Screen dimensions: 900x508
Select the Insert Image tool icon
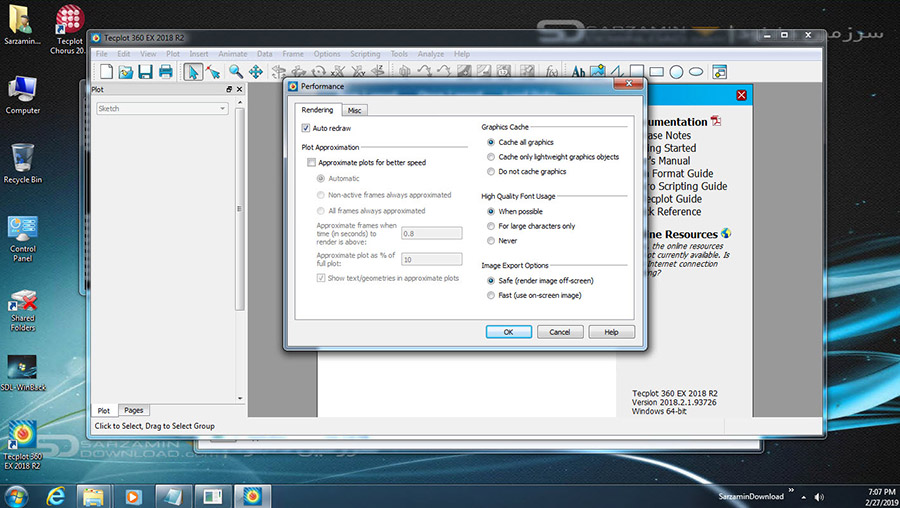click(x=598, y=72)
